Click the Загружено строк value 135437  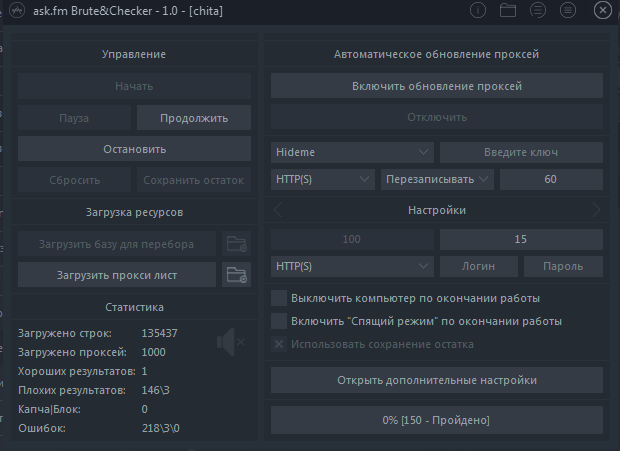[x=159, y=333]
